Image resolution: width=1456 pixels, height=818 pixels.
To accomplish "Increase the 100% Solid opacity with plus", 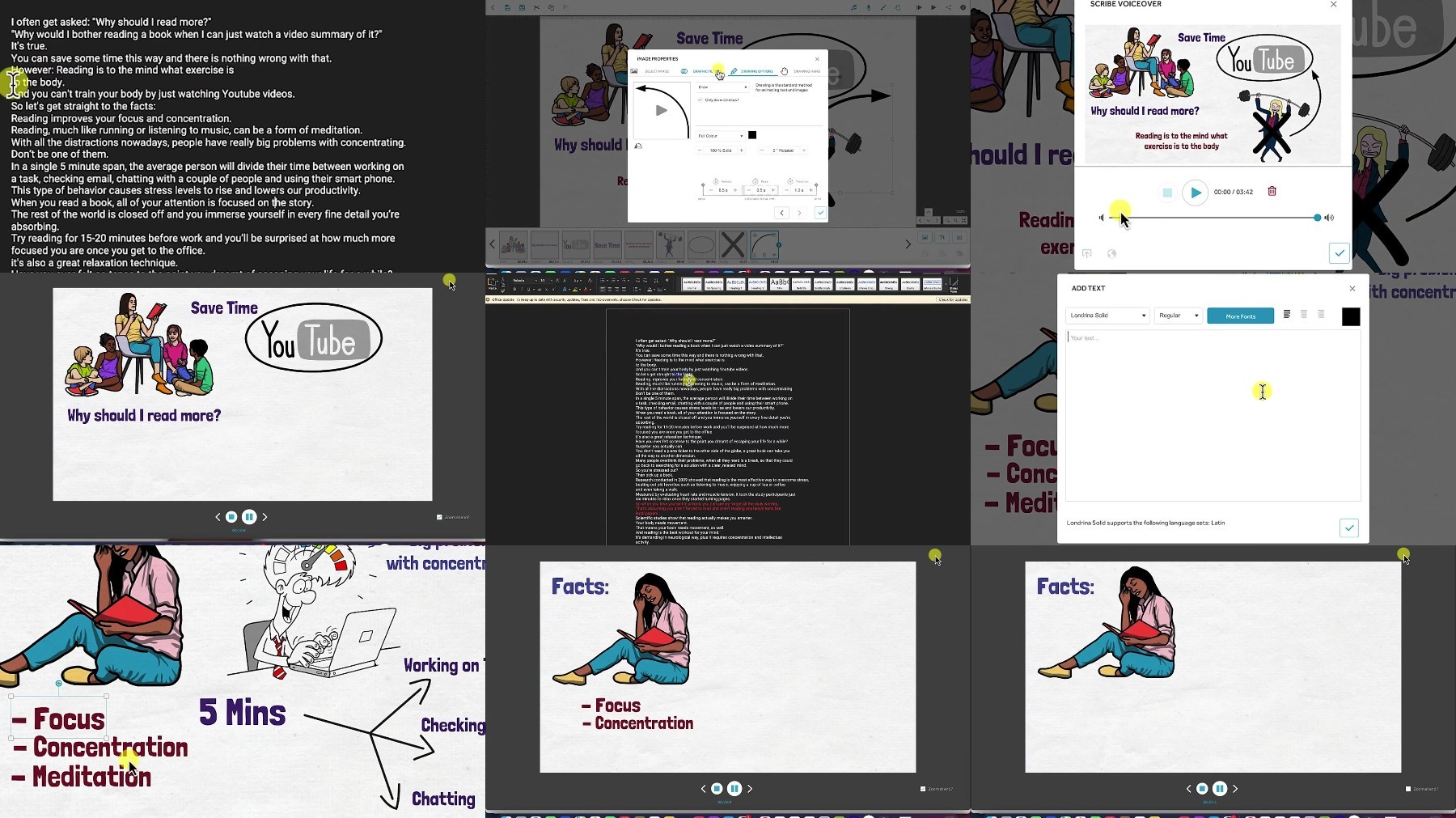I will pos(742,150).
